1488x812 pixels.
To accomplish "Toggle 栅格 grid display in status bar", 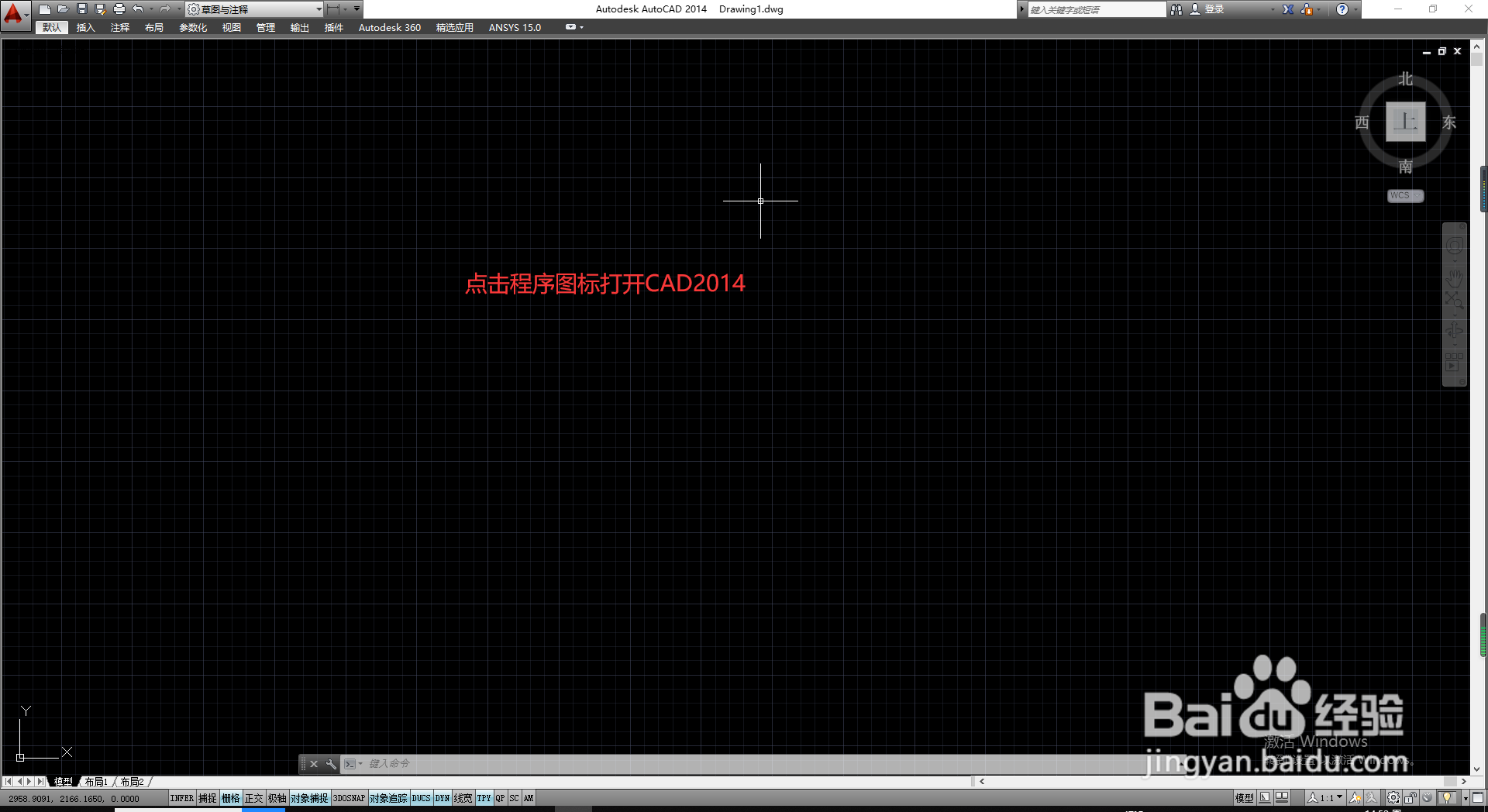I will tap(231, 798).
